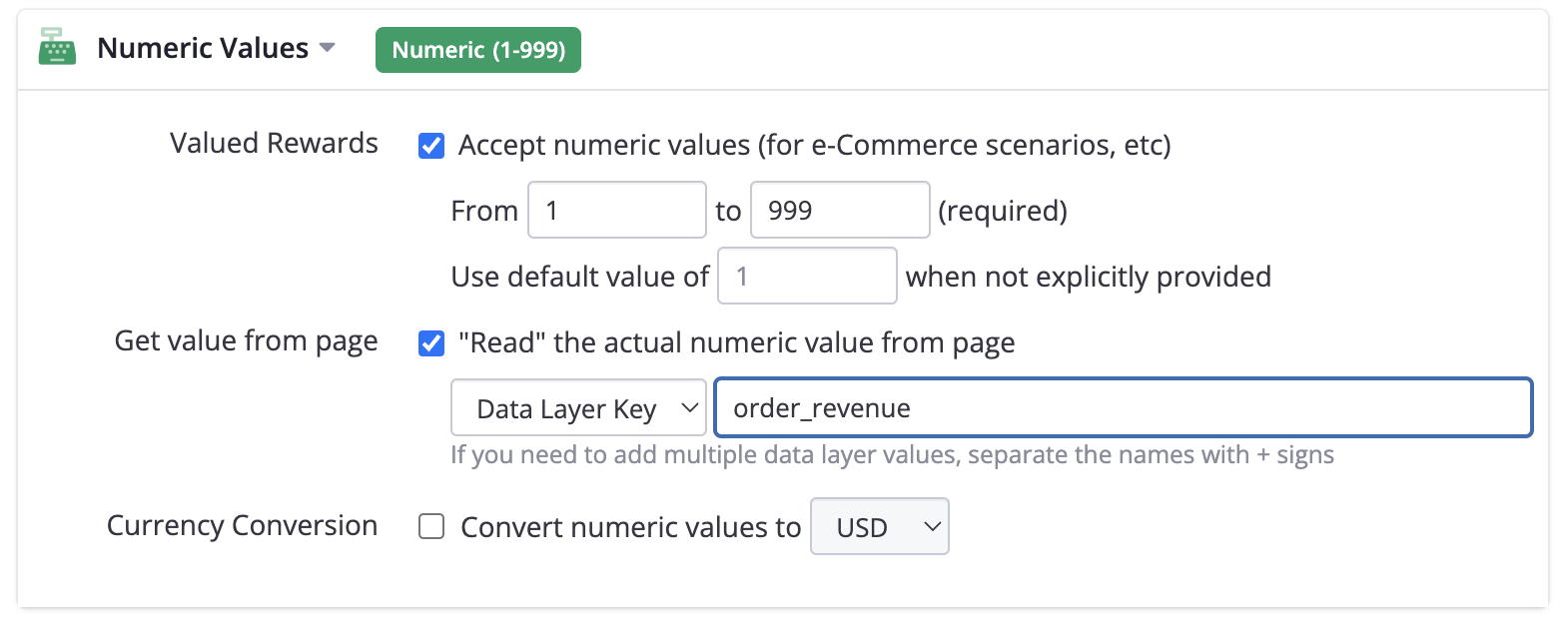The image size is (1568, 621).
Task: Click the multiple data layer values hint
Action: (x=892, y=455)
